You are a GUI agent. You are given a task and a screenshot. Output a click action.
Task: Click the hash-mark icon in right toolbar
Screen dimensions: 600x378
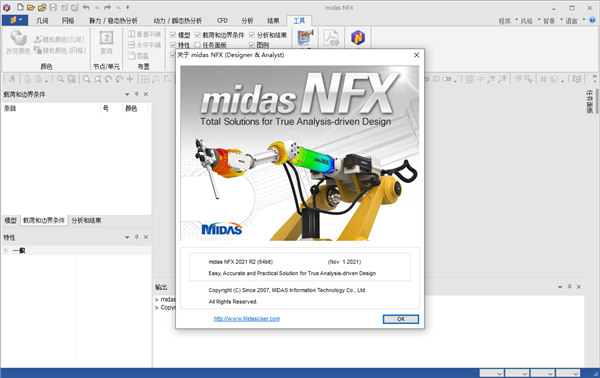tap(543, 79)
